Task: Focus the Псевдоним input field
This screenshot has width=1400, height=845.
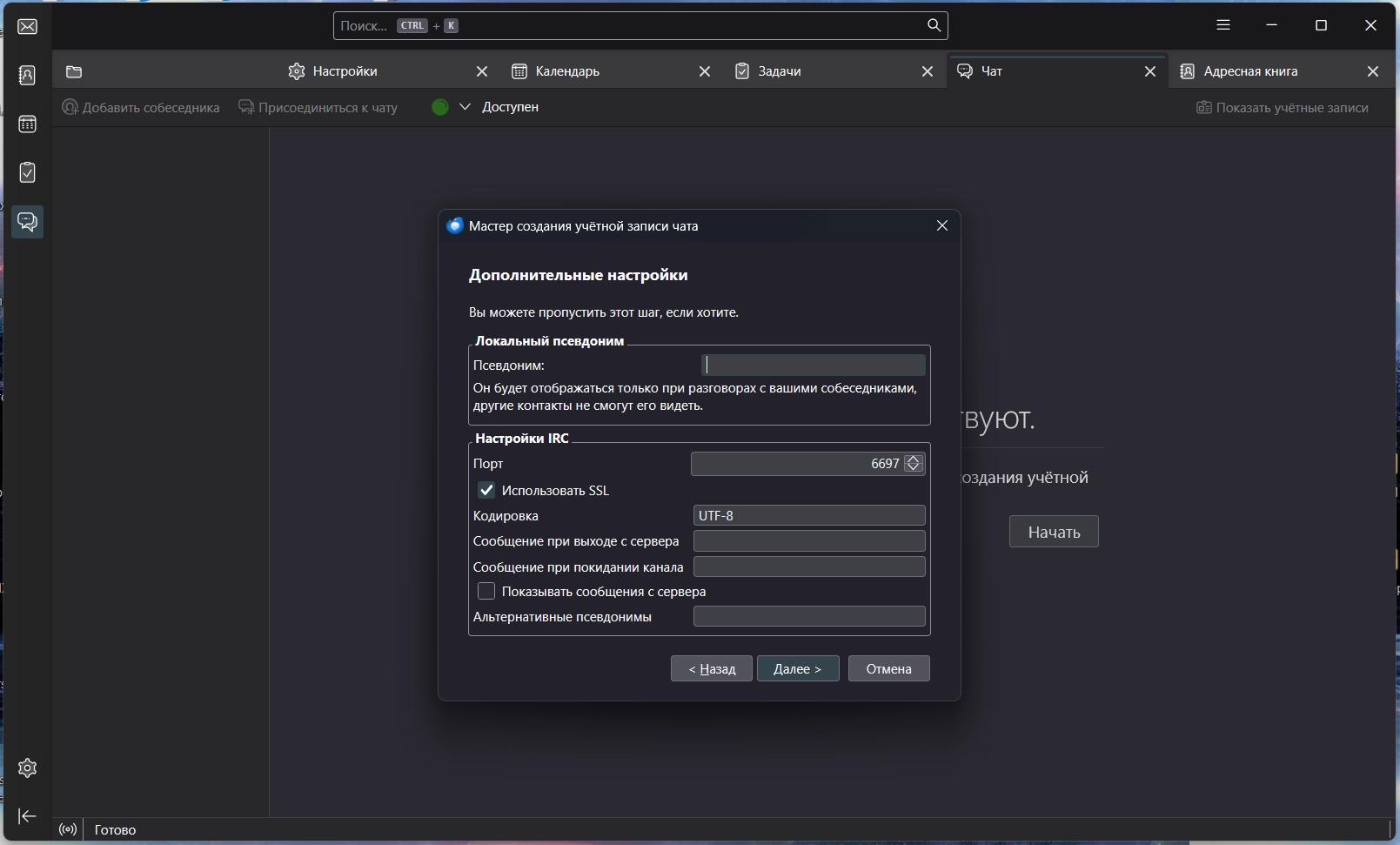Action: tap(814, 365)
